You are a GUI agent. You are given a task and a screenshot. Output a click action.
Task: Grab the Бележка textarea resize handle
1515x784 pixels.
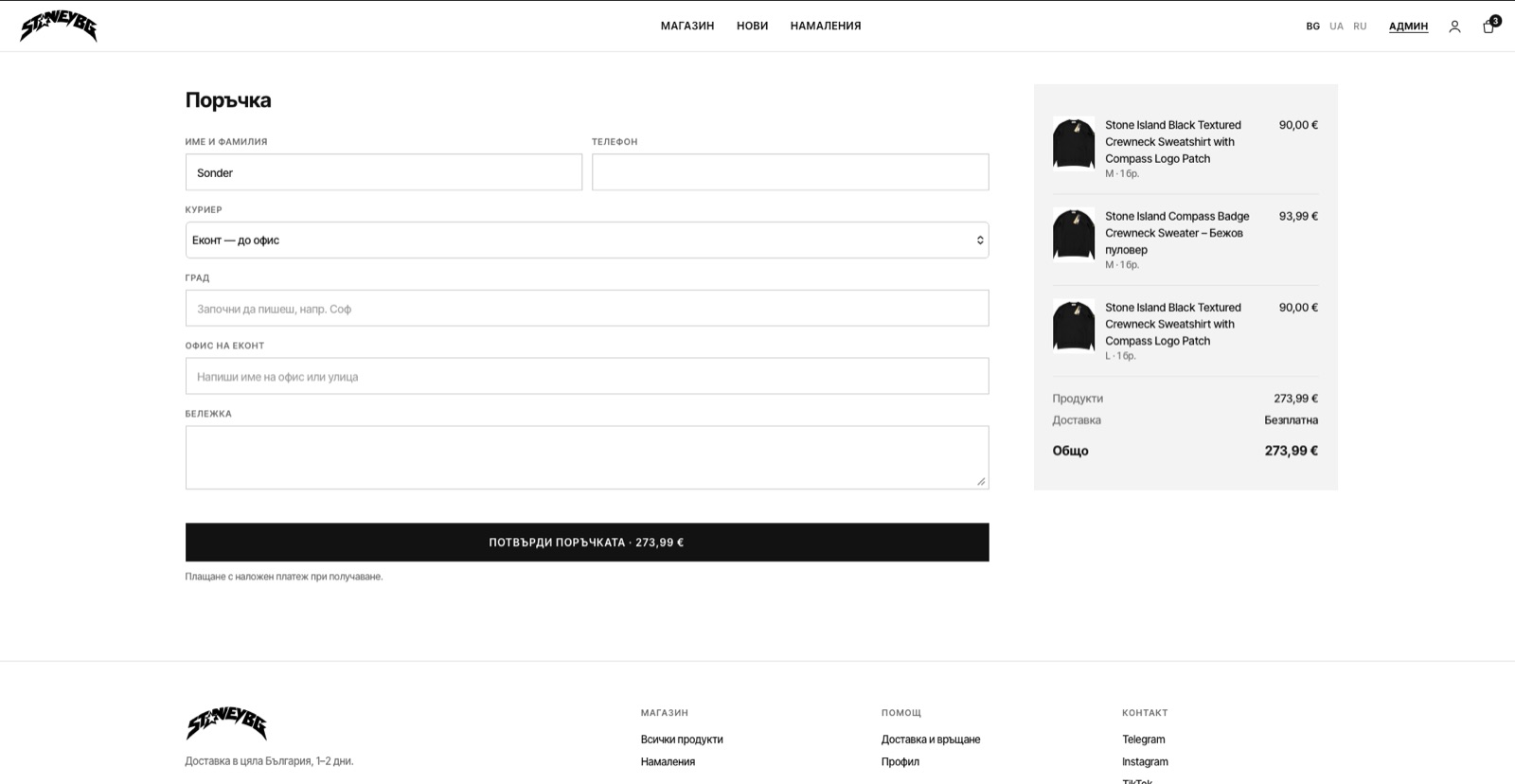pyautogui.click(x=981, y=481)
